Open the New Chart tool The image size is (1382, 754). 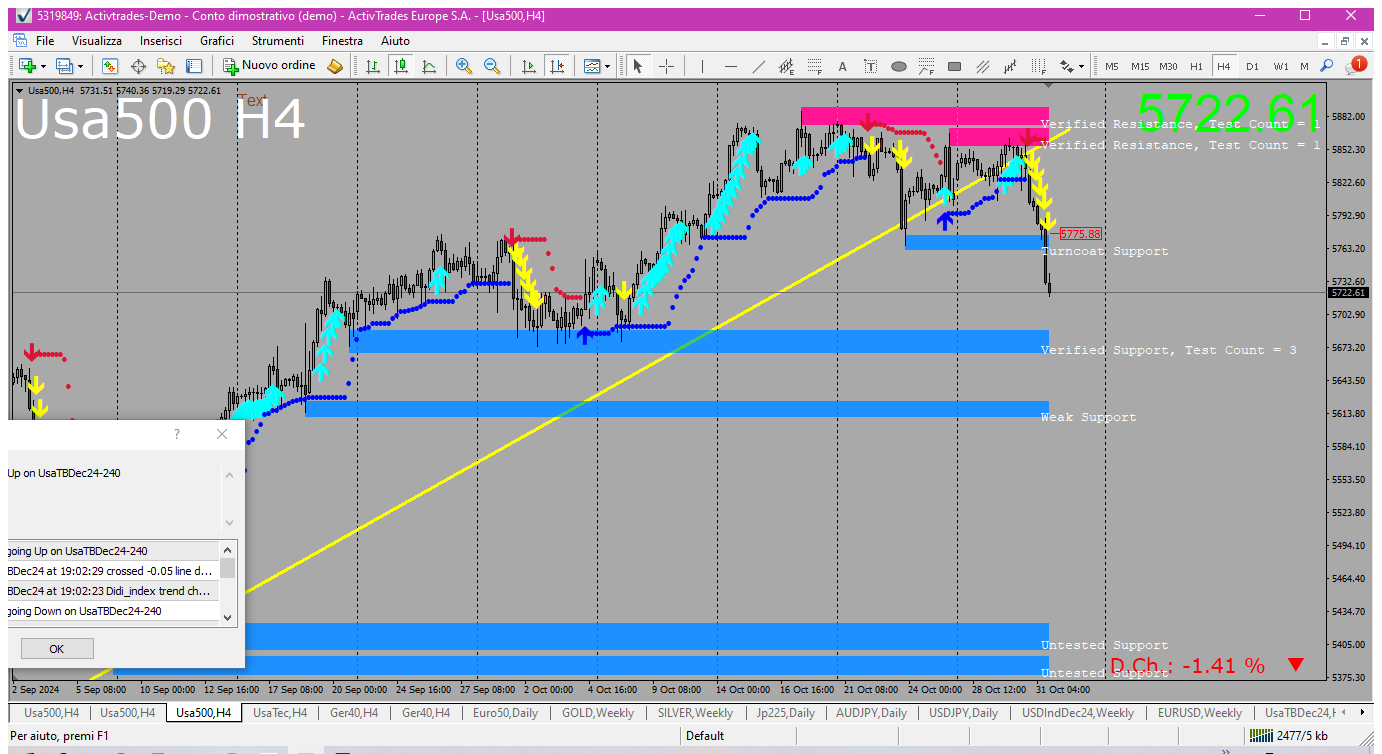[27, 66]
